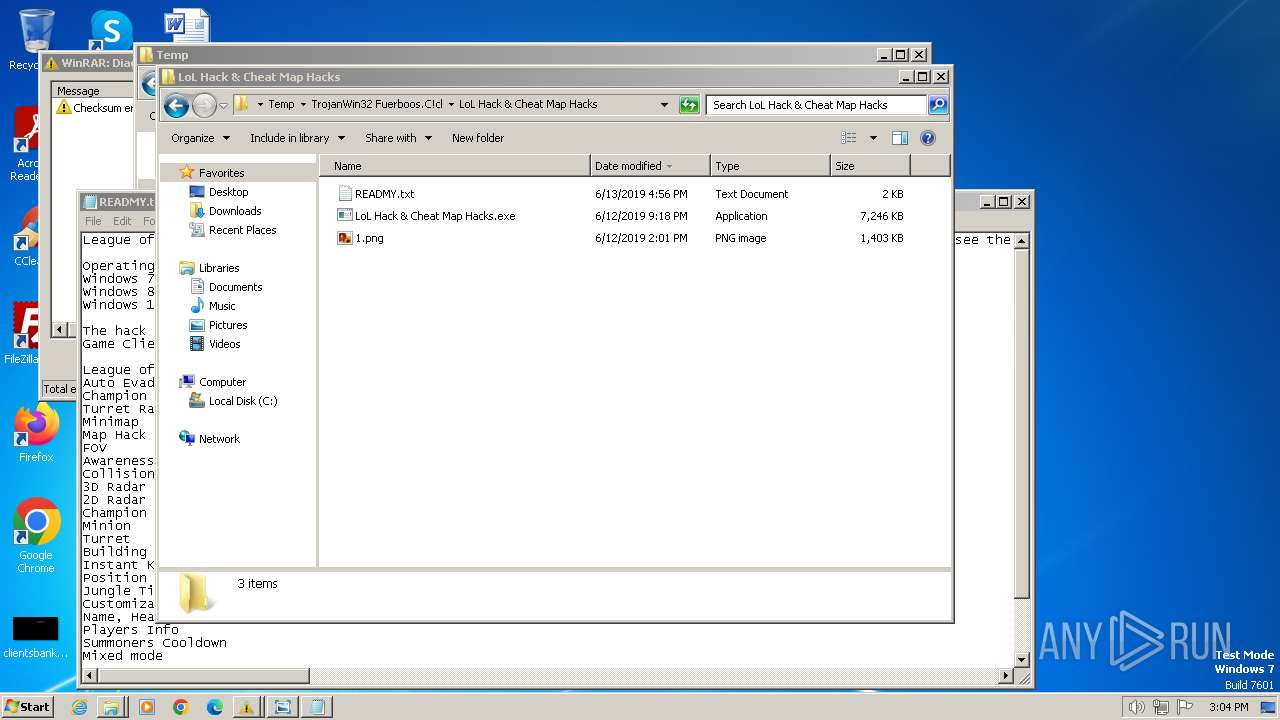Click the exe application file icon
This screenshot has width=1280, height=720.
[x=345, y=216]
